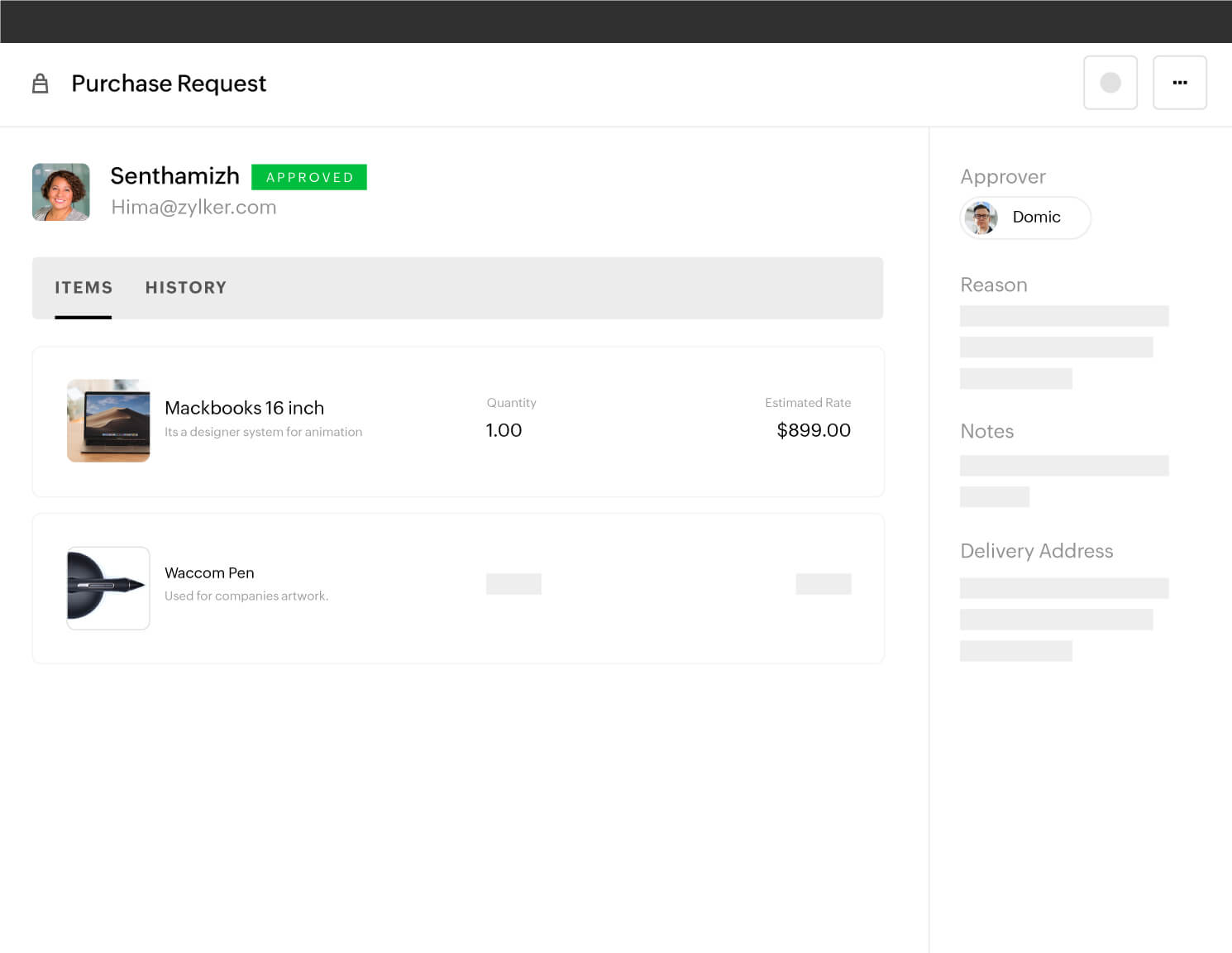Open the Mackbooks 16 inch item title
Image resolution: width=1232 pixels, height=953 pixels.
244,408
